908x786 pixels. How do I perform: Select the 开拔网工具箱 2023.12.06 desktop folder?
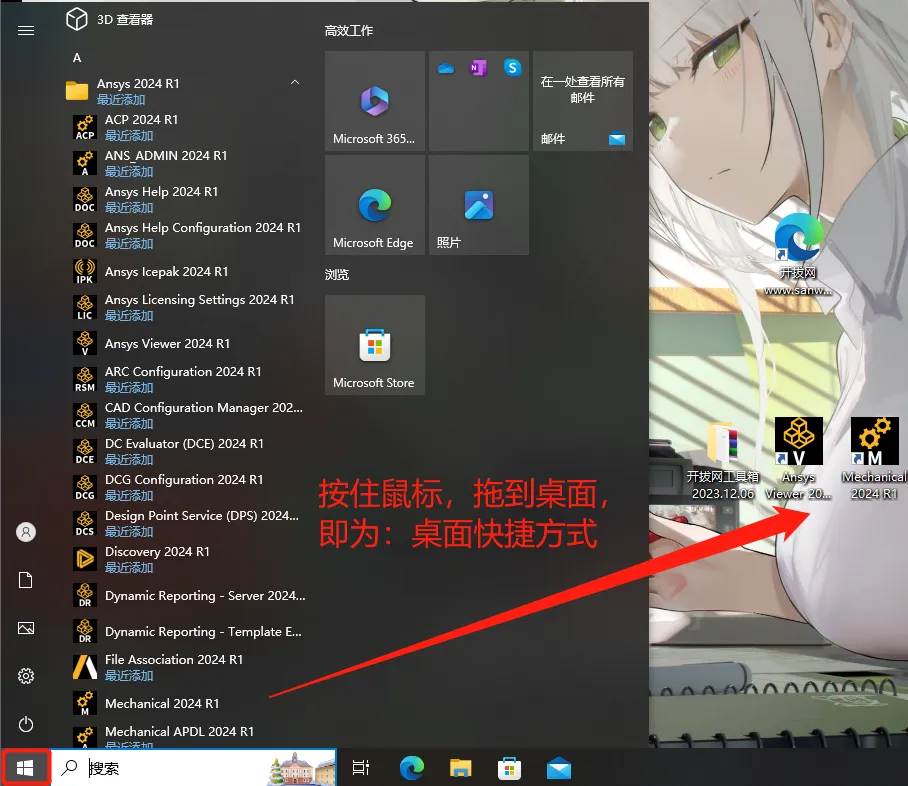723,461
